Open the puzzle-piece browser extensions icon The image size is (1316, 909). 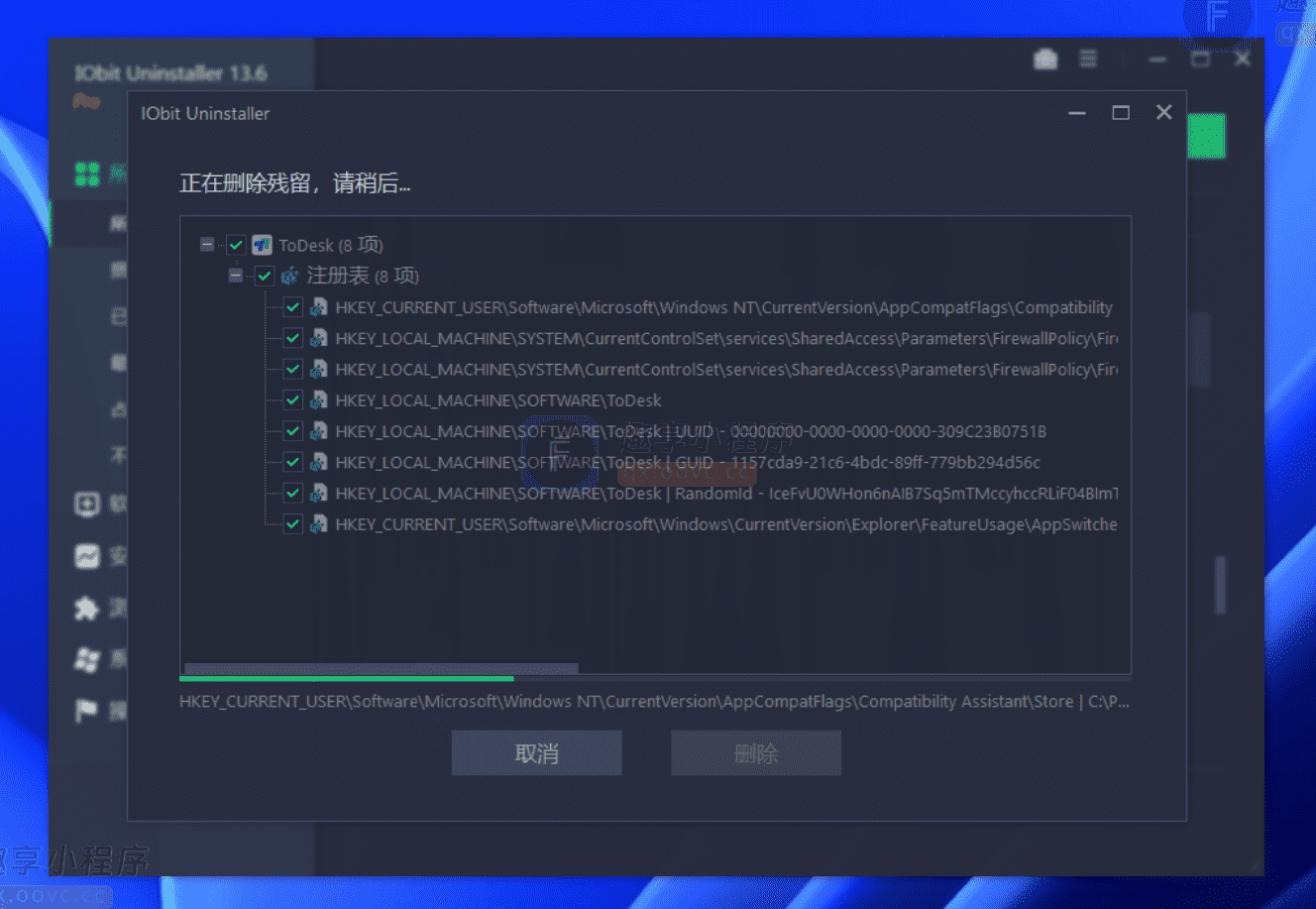[x=87, y=608]
